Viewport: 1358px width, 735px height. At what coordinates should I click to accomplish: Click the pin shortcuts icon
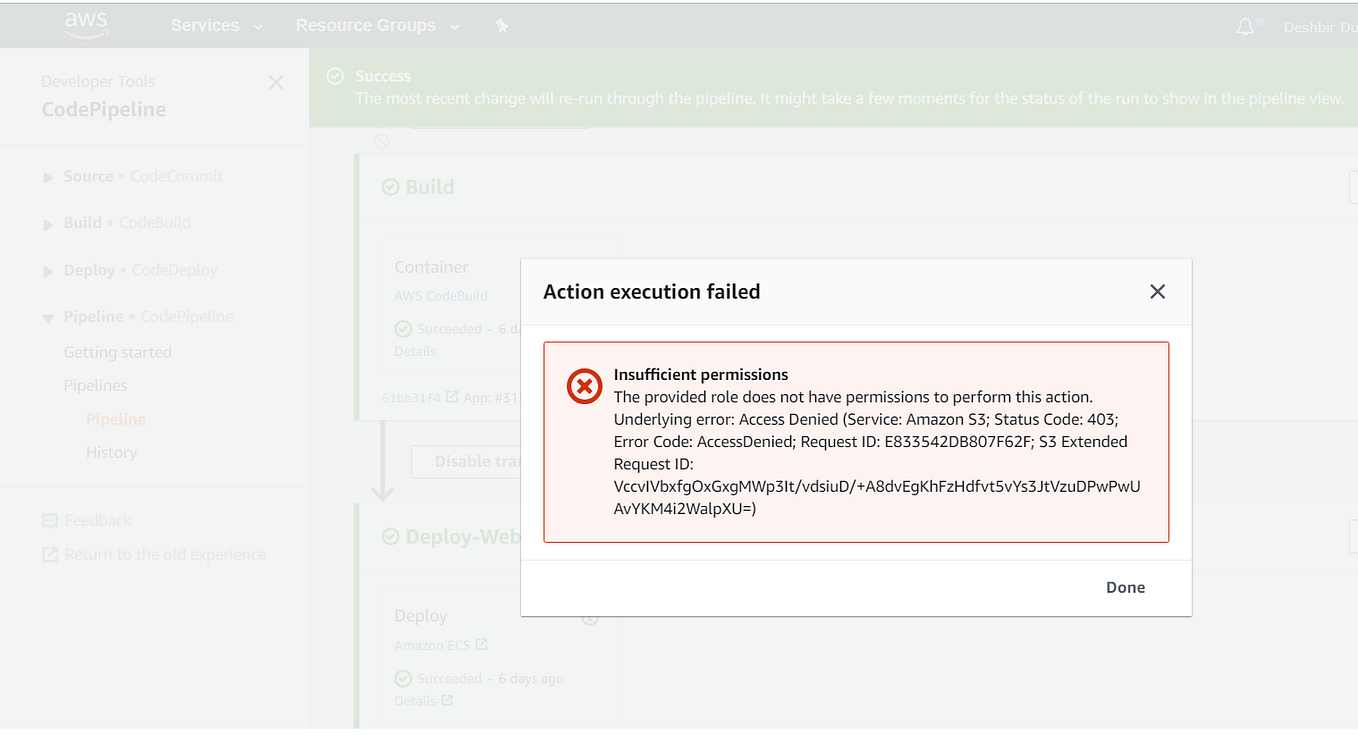502,26
